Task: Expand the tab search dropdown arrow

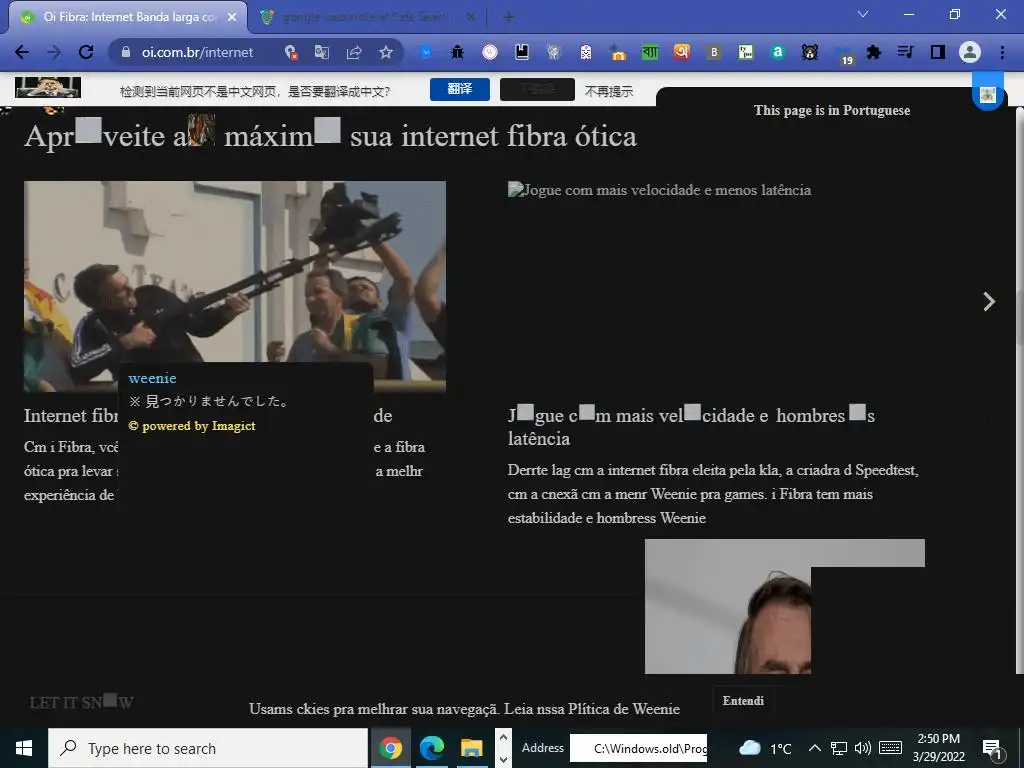Action: click(863, 14)
